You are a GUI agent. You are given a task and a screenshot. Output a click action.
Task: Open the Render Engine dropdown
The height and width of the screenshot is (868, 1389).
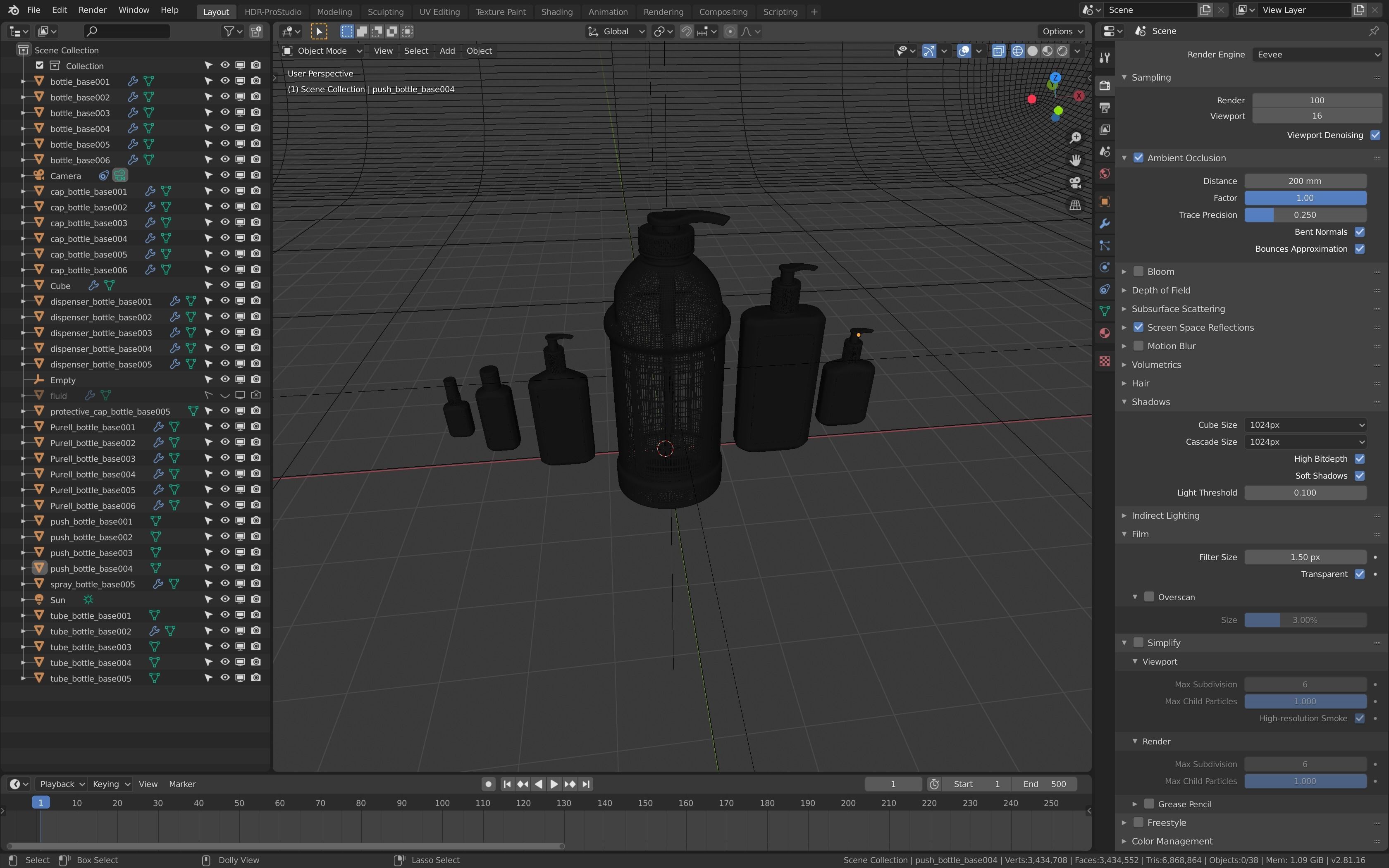click(x=1317, y=55)
